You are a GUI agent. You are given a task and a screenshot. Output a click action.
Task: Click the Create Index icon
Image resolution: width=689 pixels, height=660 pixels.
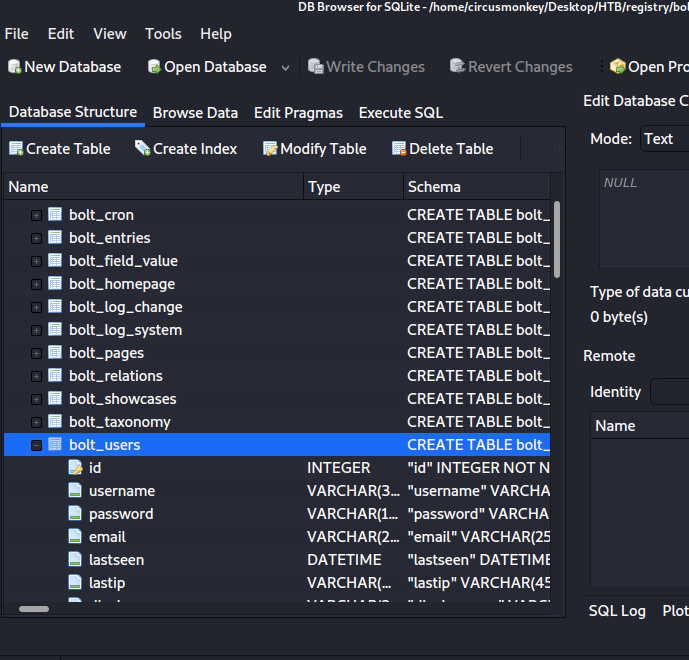(143, 148)
